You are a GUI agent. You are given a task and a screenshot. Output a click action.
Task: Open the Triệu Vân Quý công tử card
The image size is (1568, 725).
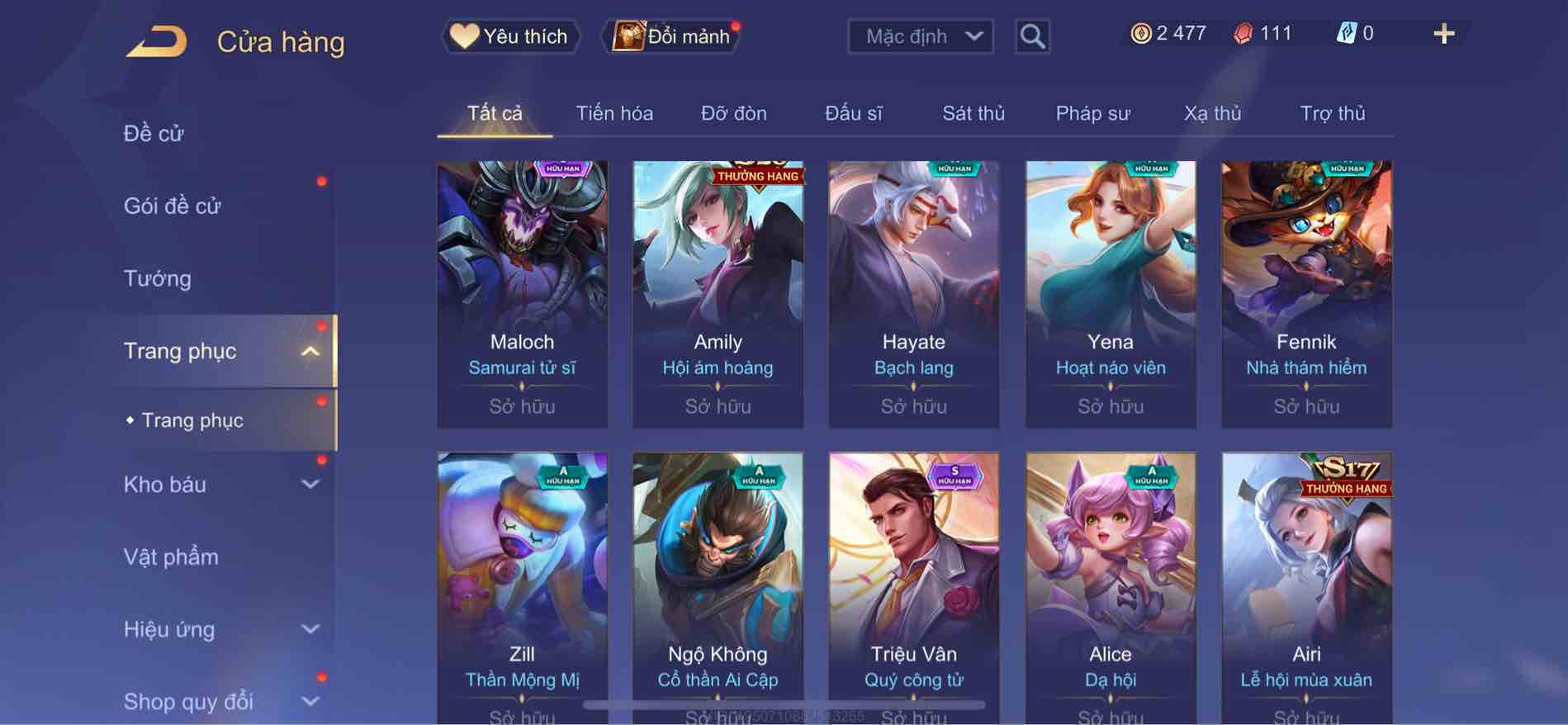pyautogui.click(x=913, y=588)
